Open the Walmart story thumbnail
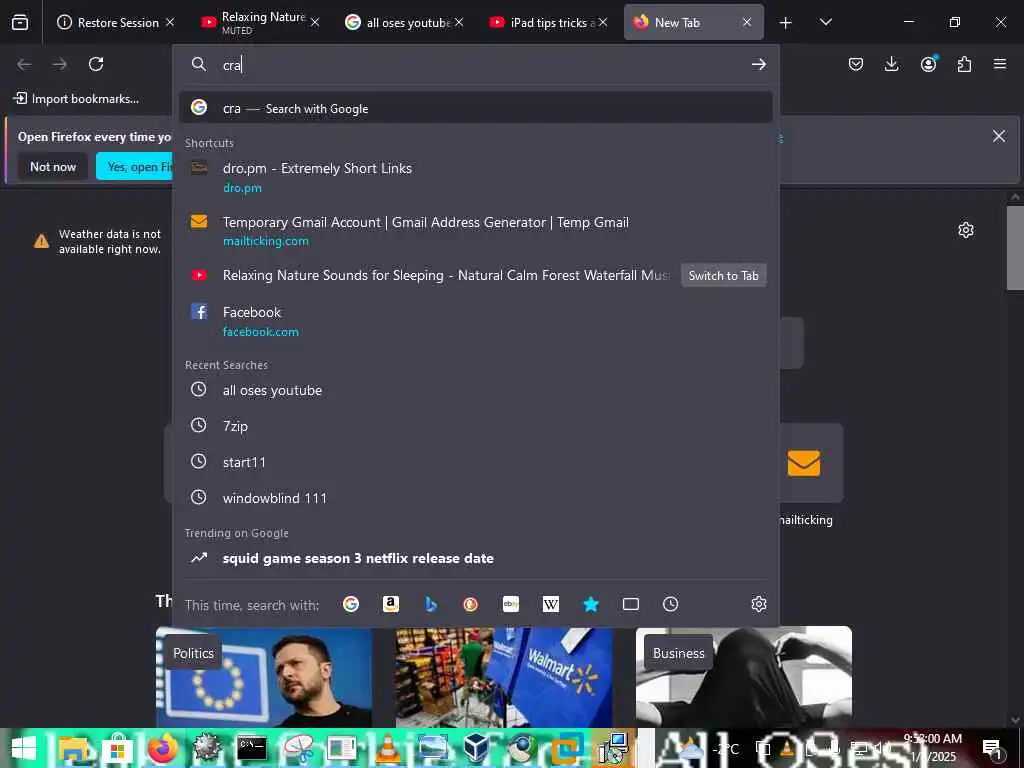The width and height of the screenshot is (1024, 768). 504,677
